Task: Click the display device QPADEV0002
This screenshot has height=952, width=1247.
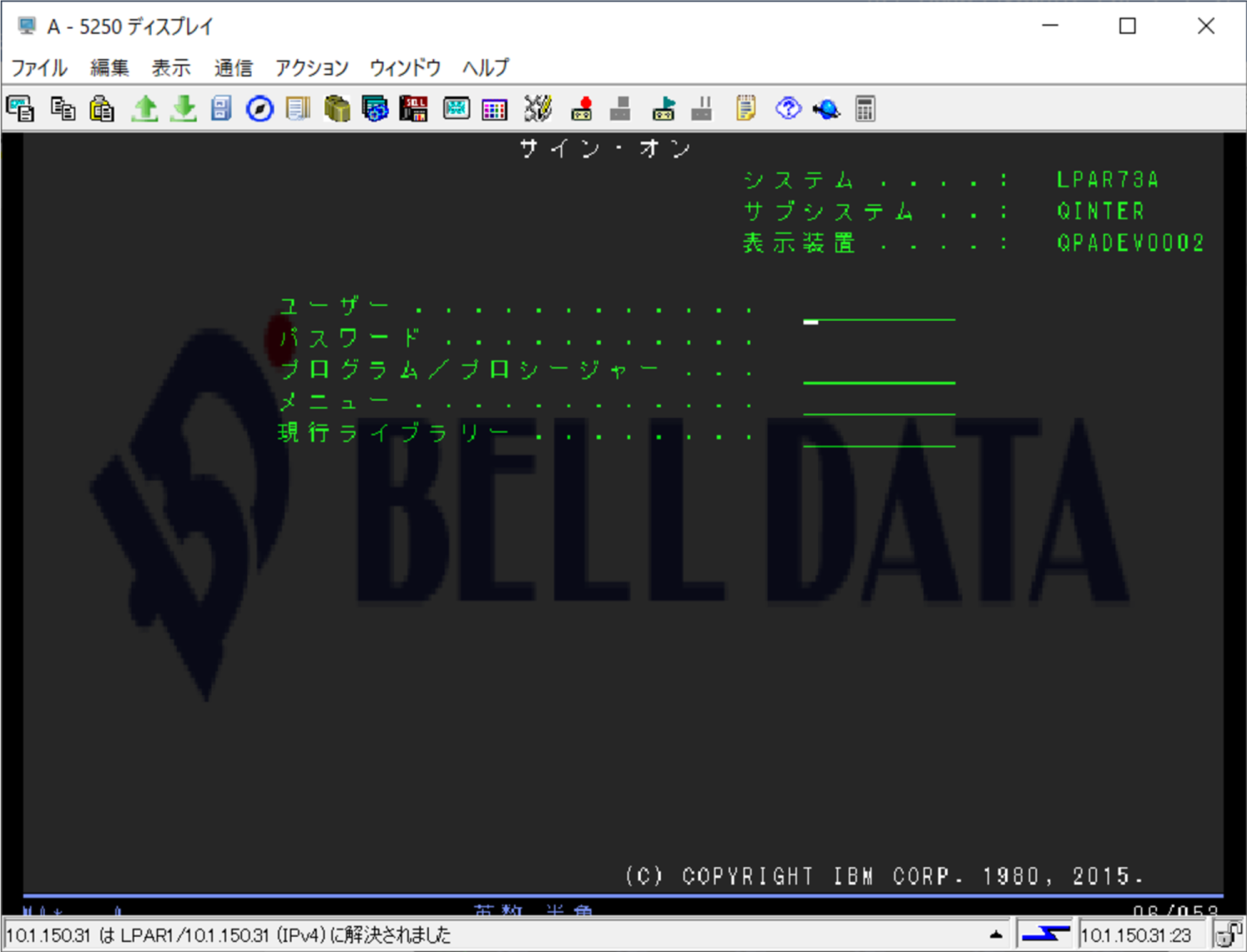Action: click(1131, 243)
